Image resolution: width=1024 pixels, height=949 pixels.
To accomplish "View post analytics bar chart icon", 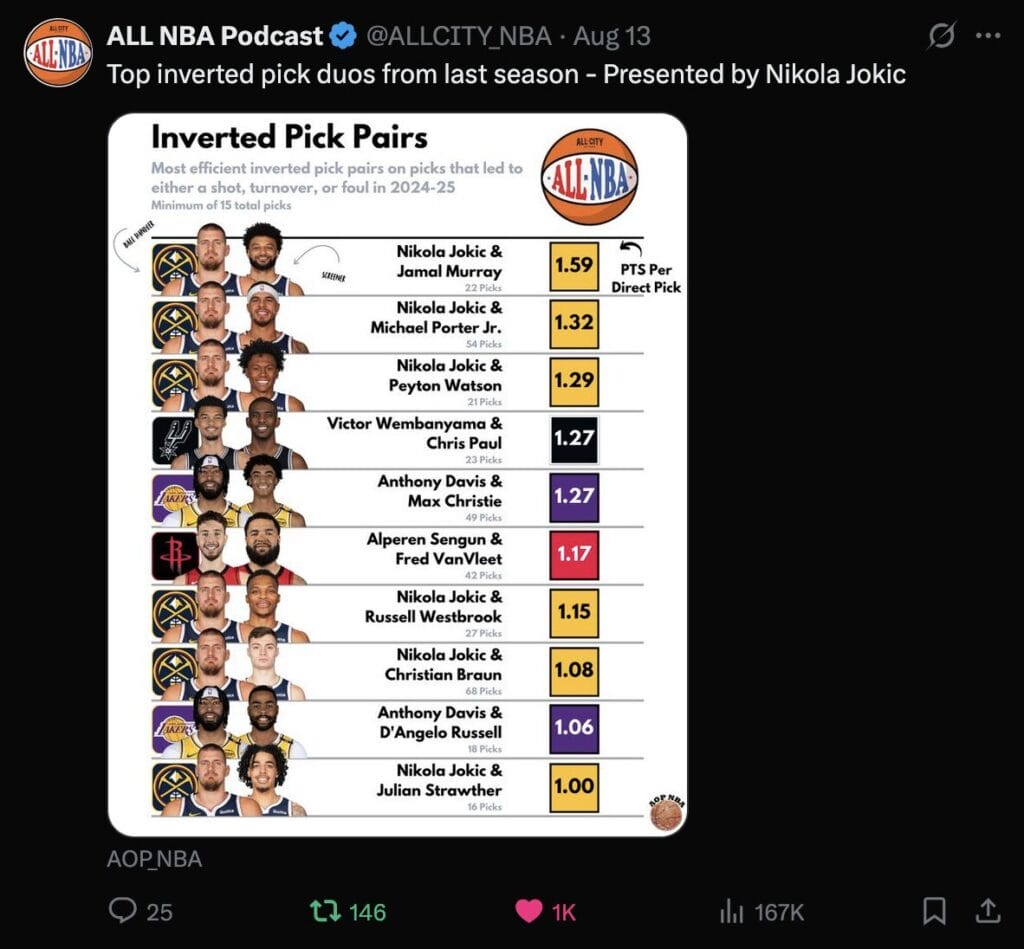I will [x=732, y=911].
